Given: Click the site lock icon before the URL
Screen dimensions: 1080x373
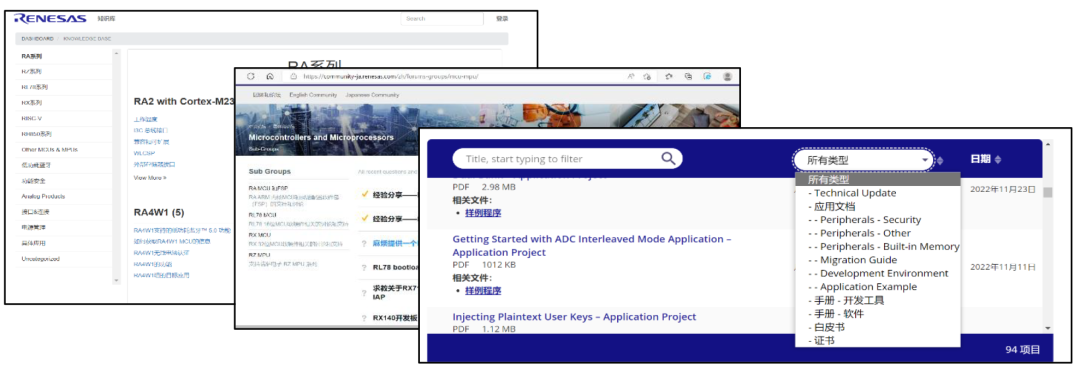Looking at the screenshot, I should pos(293,76).
